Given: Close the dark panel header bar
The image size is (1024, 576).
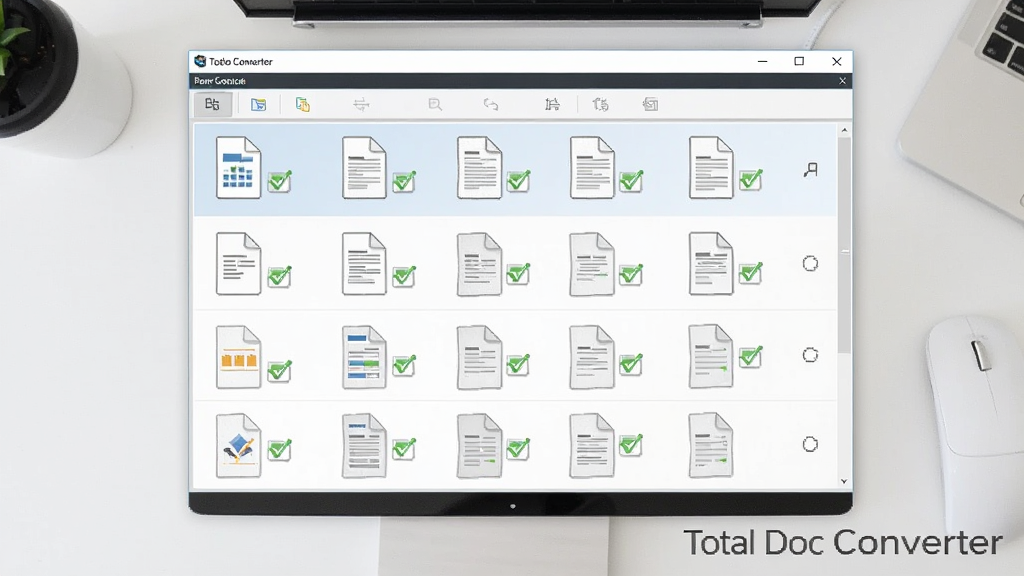Looking at the screenshot, I should 842,81.
